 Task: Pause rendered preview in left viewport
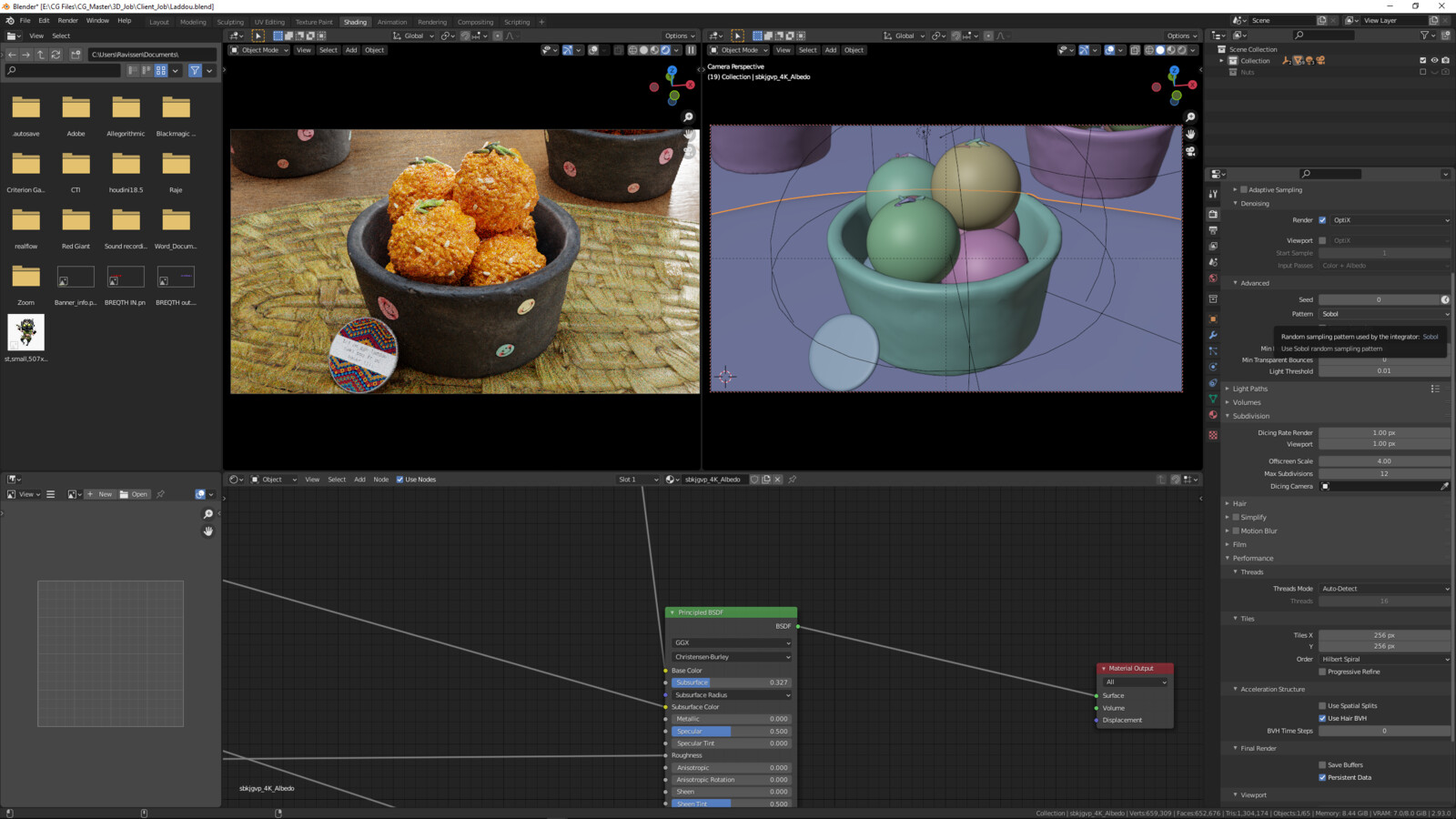(x=691, y=50)
